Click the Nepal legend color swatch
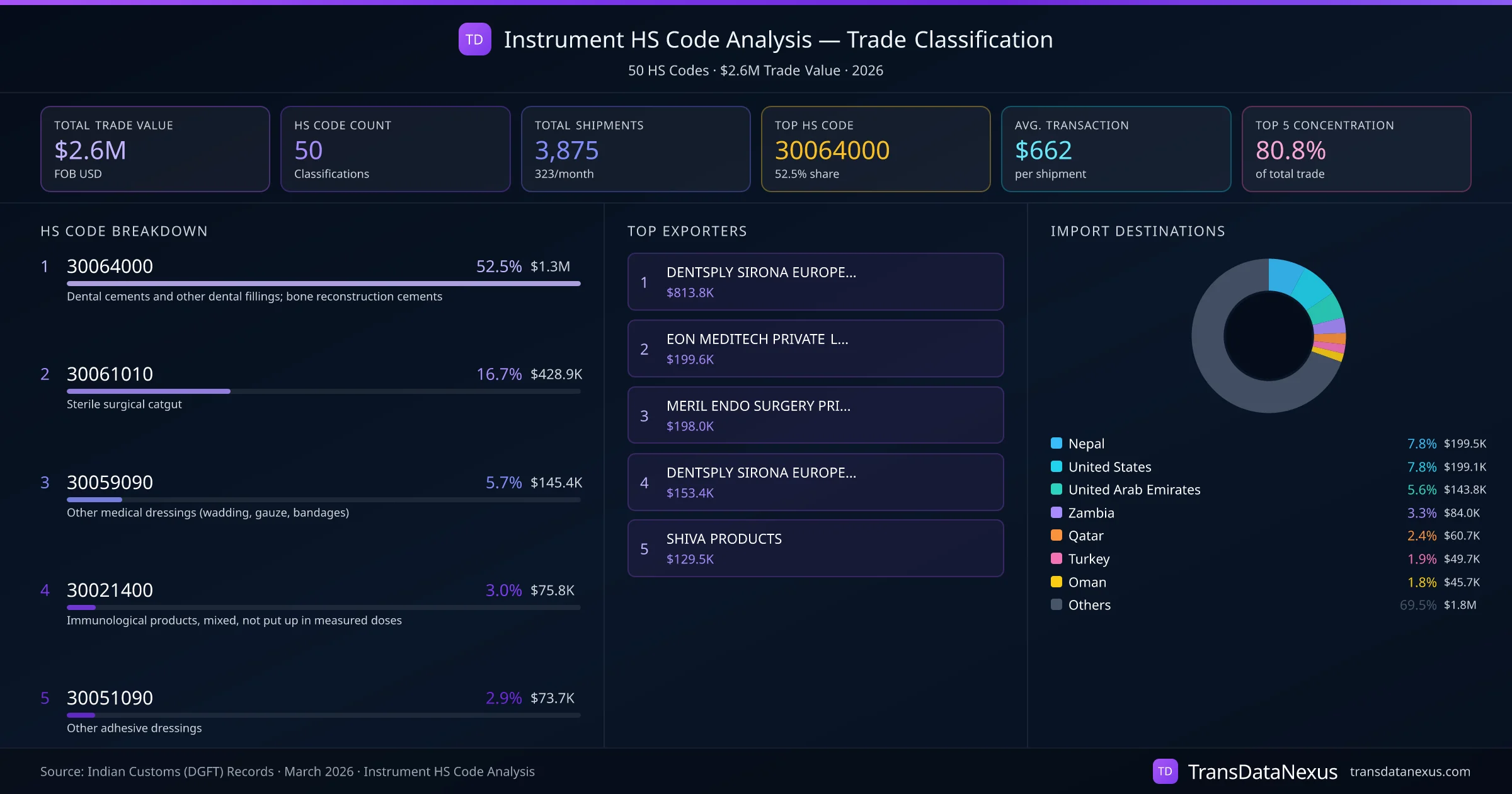1512x794 pixels. pos(1057,443)
